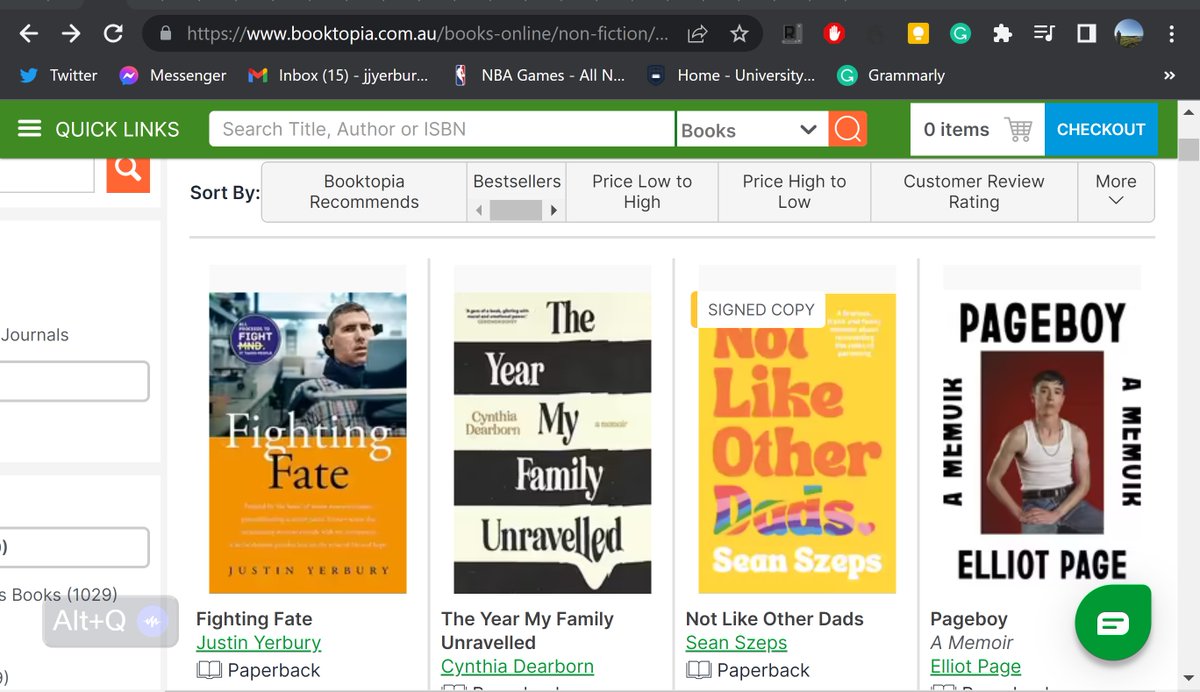Open the Messenger bookmark

point(173,75)
